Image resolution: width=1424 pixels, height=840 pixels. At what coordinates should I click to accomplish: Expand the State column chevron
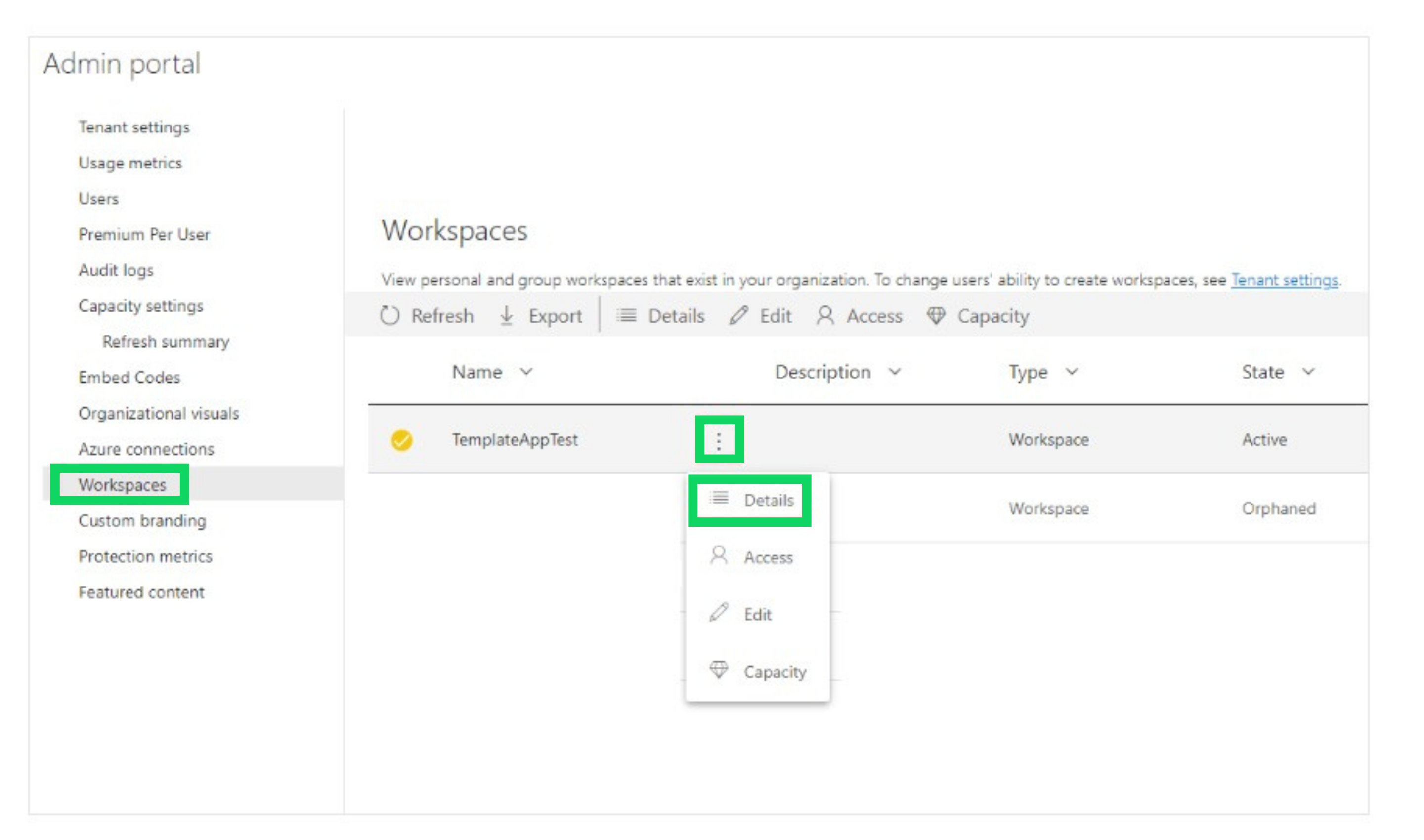tap(1308, 372)
